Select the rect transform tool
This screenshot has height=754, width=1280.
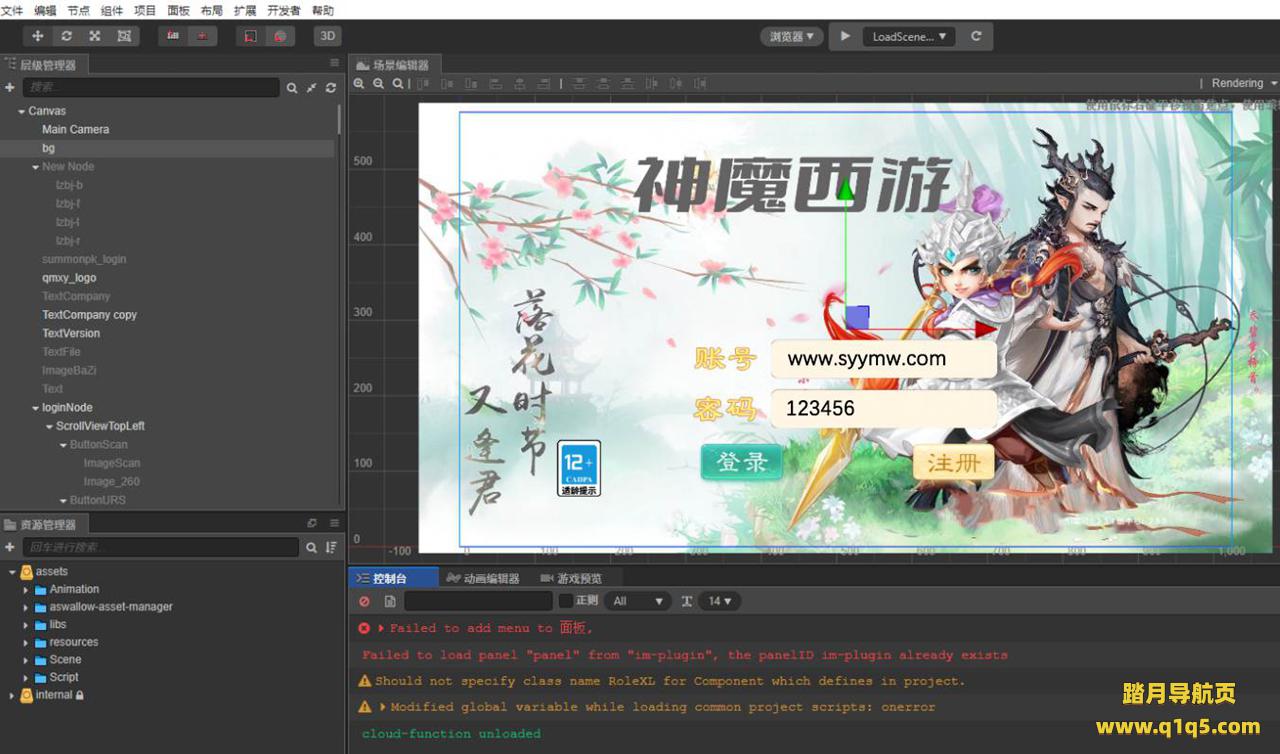click(x=123, y=36)
